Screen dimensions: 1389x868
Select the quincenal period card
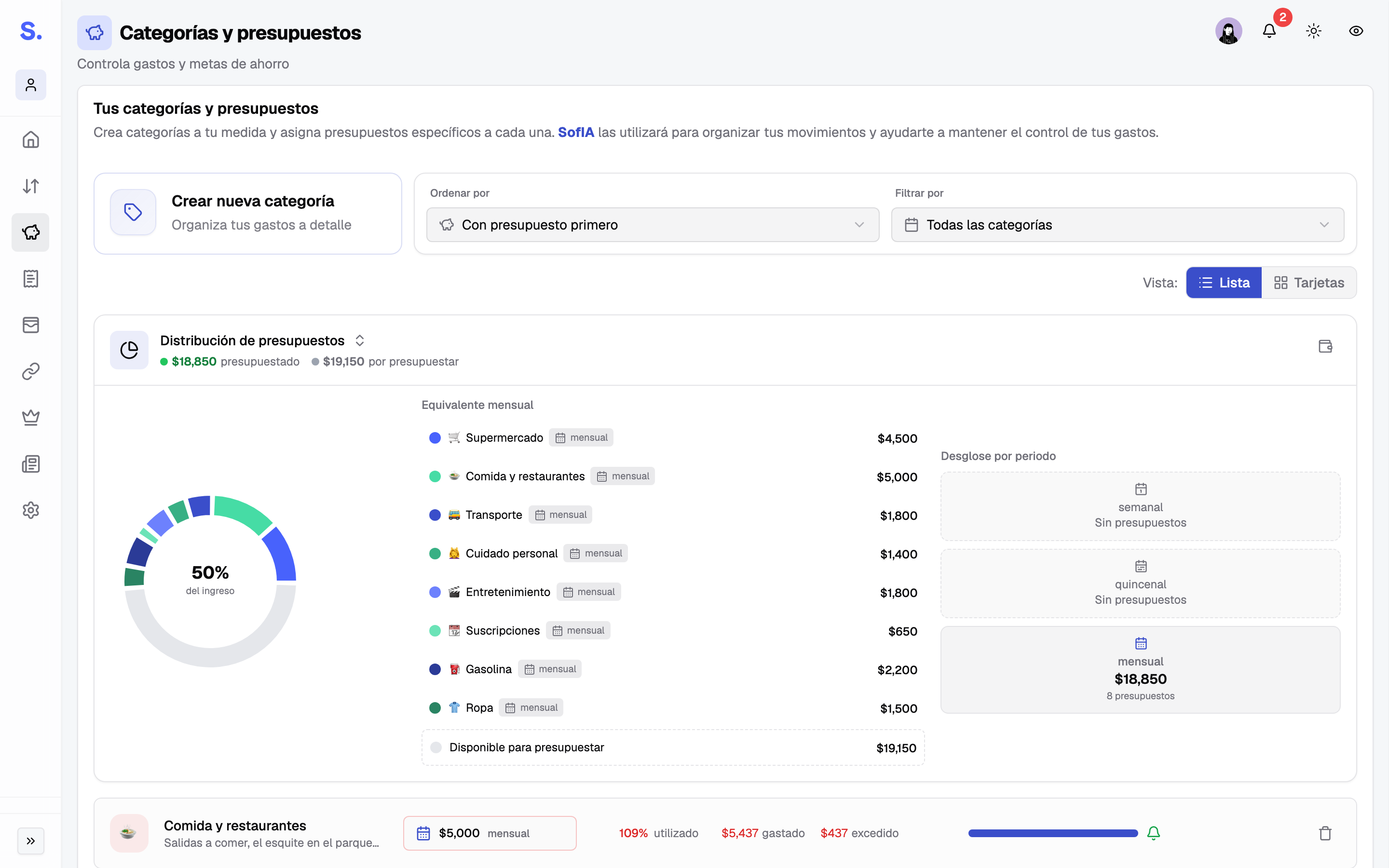click(x=1140, y=583)
